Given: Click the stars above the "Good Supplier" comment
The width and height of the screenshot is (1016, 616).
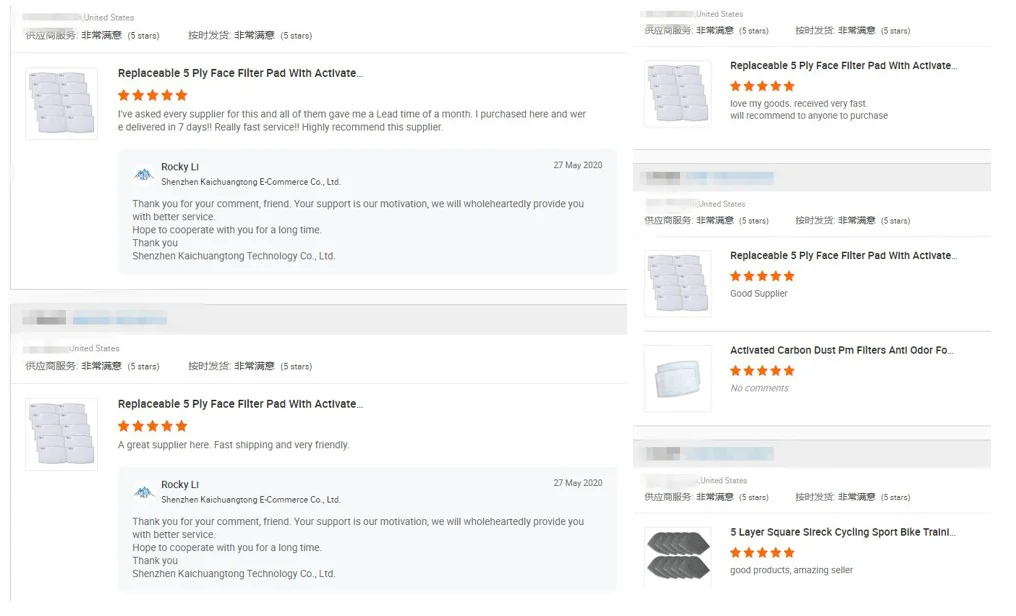Looking at the screenshot, I should coord(762,276).
